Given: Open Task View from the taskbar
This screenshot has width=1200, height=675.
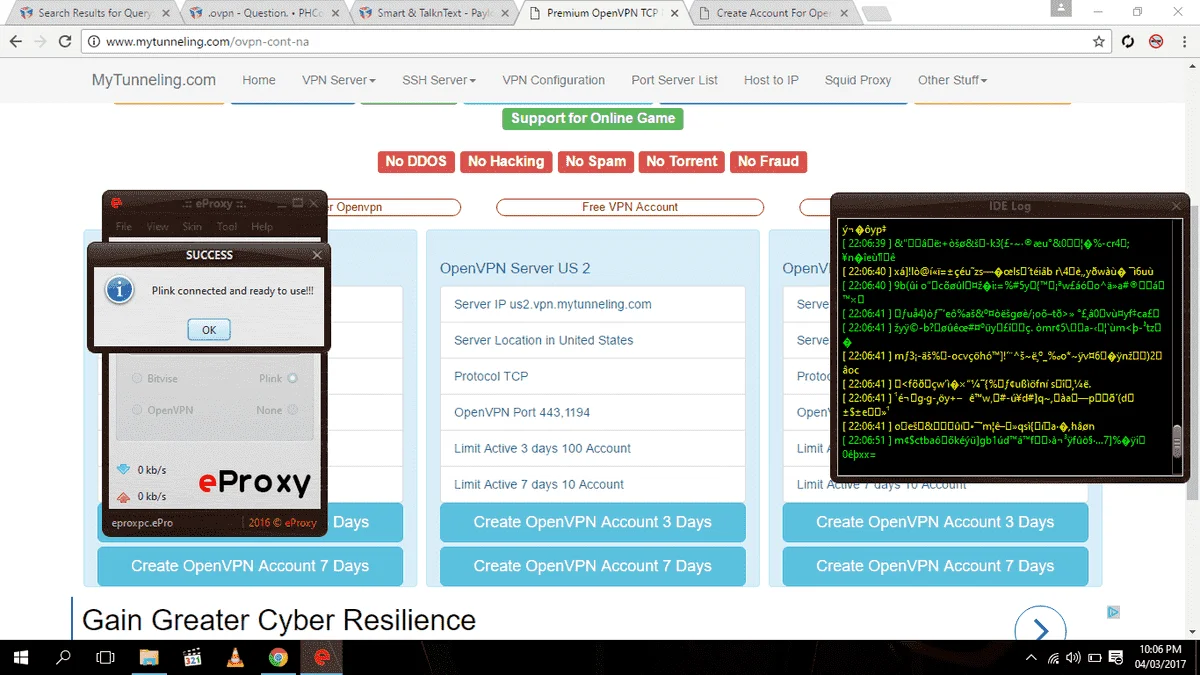Looking at the screenshot, I should 105,657.
